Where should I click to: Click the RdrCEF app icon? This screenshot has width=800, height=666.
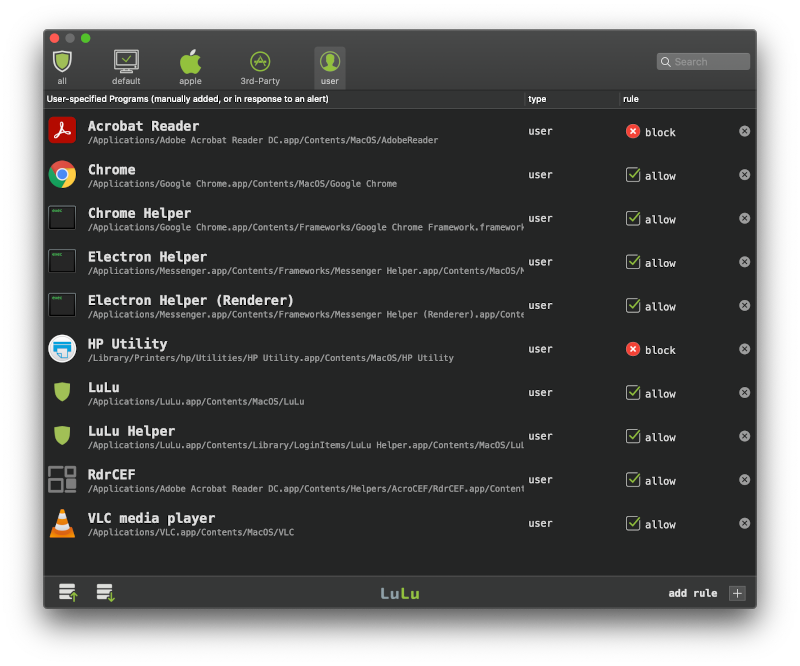tap(62, 479)
